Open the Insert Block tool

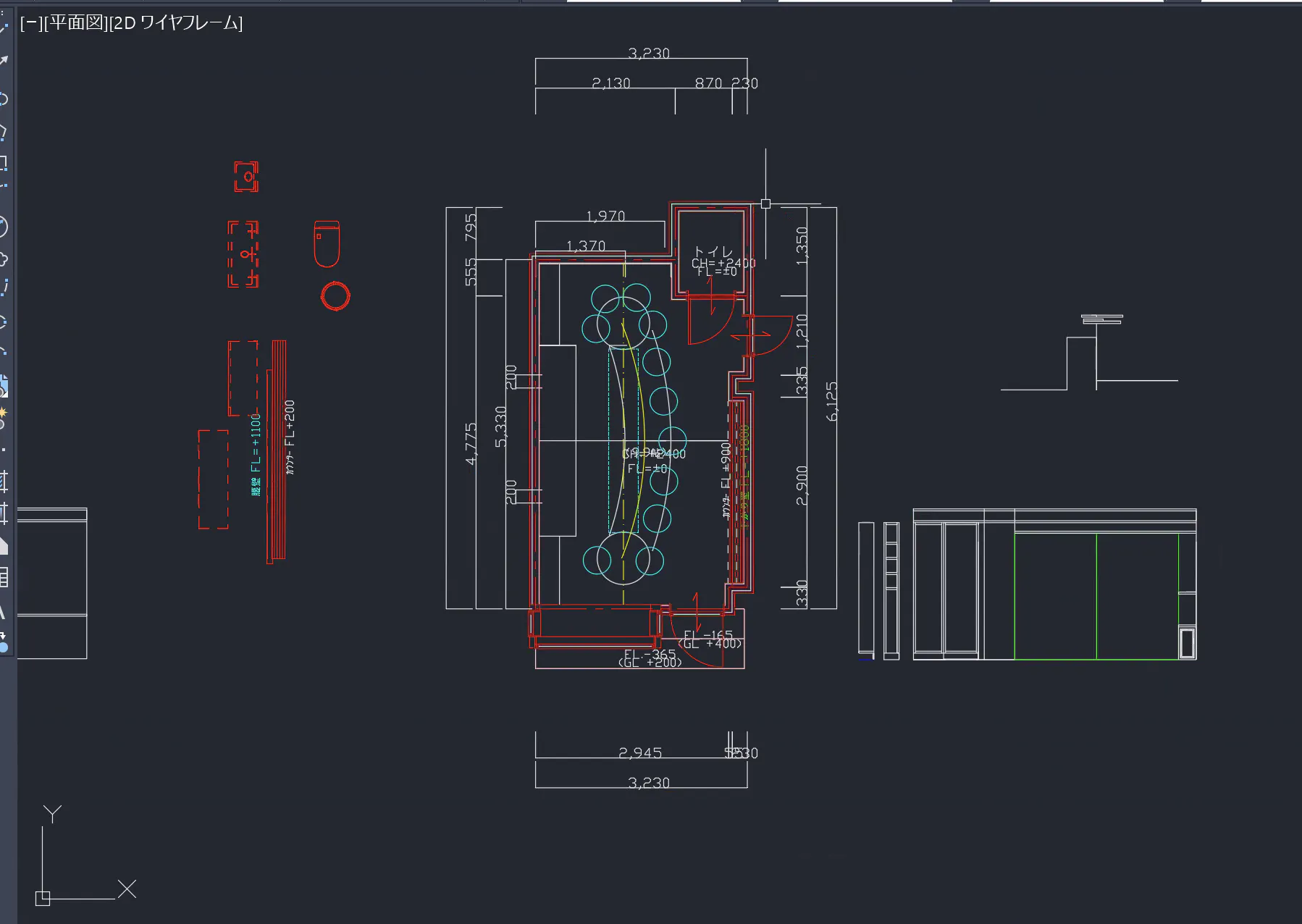tap(4, 384)
